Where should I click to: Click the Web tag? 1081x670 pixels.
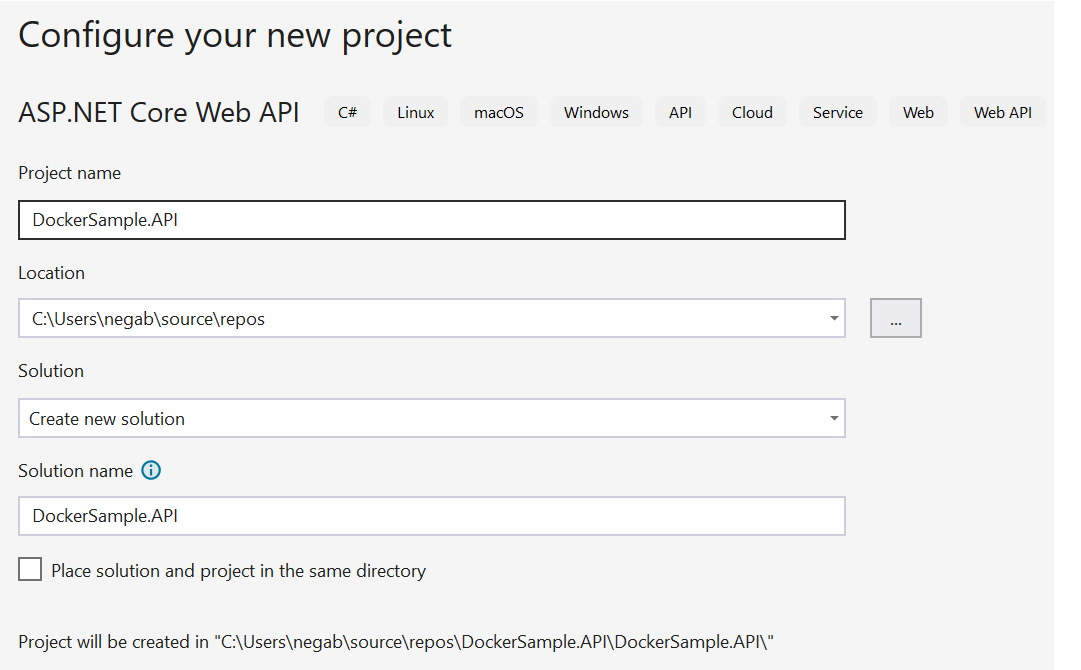pyautogui.click(x=918, y=112)
